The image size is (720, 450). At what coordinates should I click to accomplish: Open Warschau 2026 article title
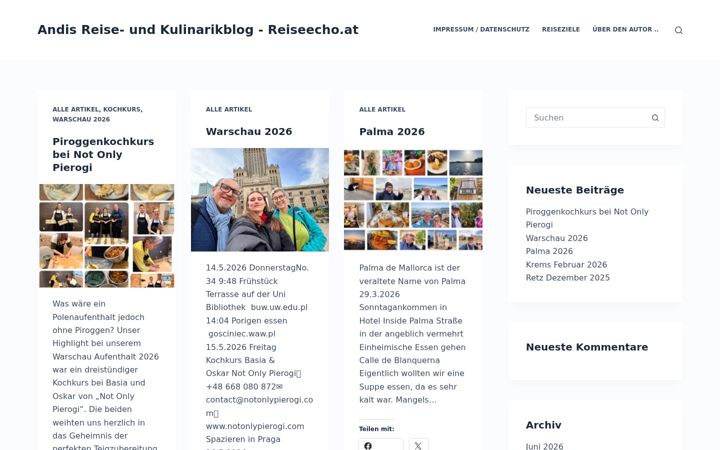click(249, 131)
